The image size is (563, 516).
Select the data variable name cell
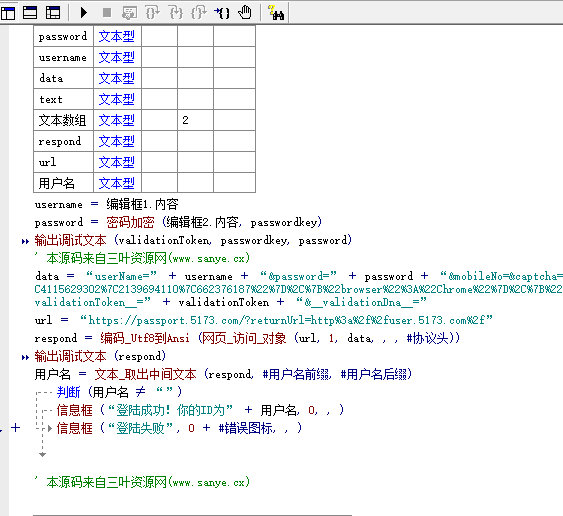click(64, 78)
